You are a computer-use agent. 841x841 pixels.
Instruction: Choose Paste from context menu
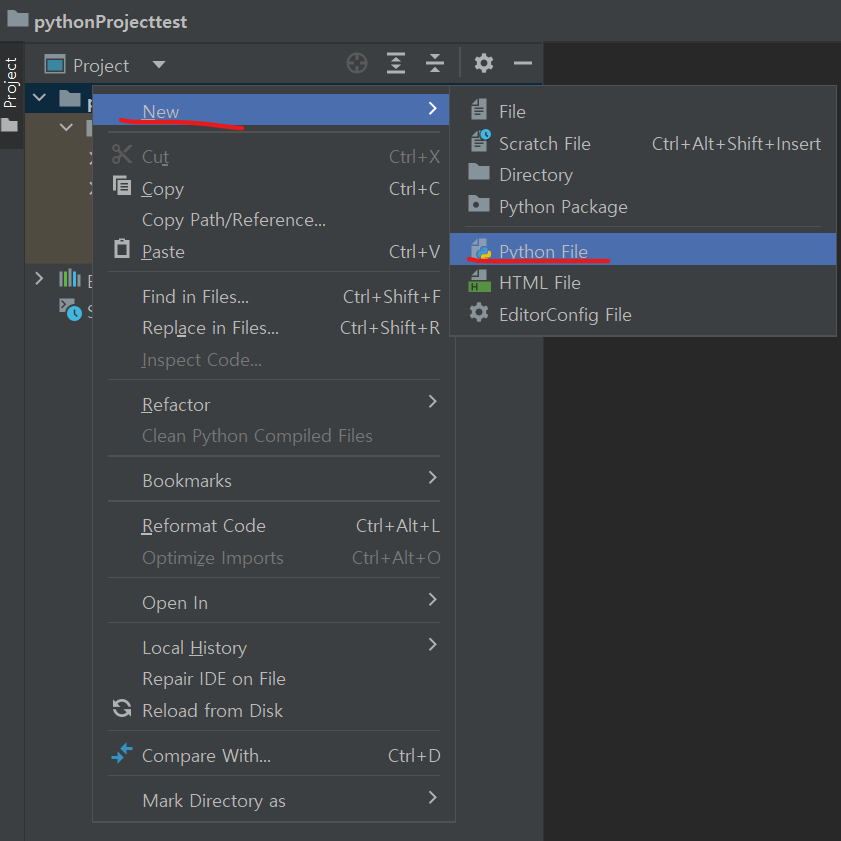[274, 252]
